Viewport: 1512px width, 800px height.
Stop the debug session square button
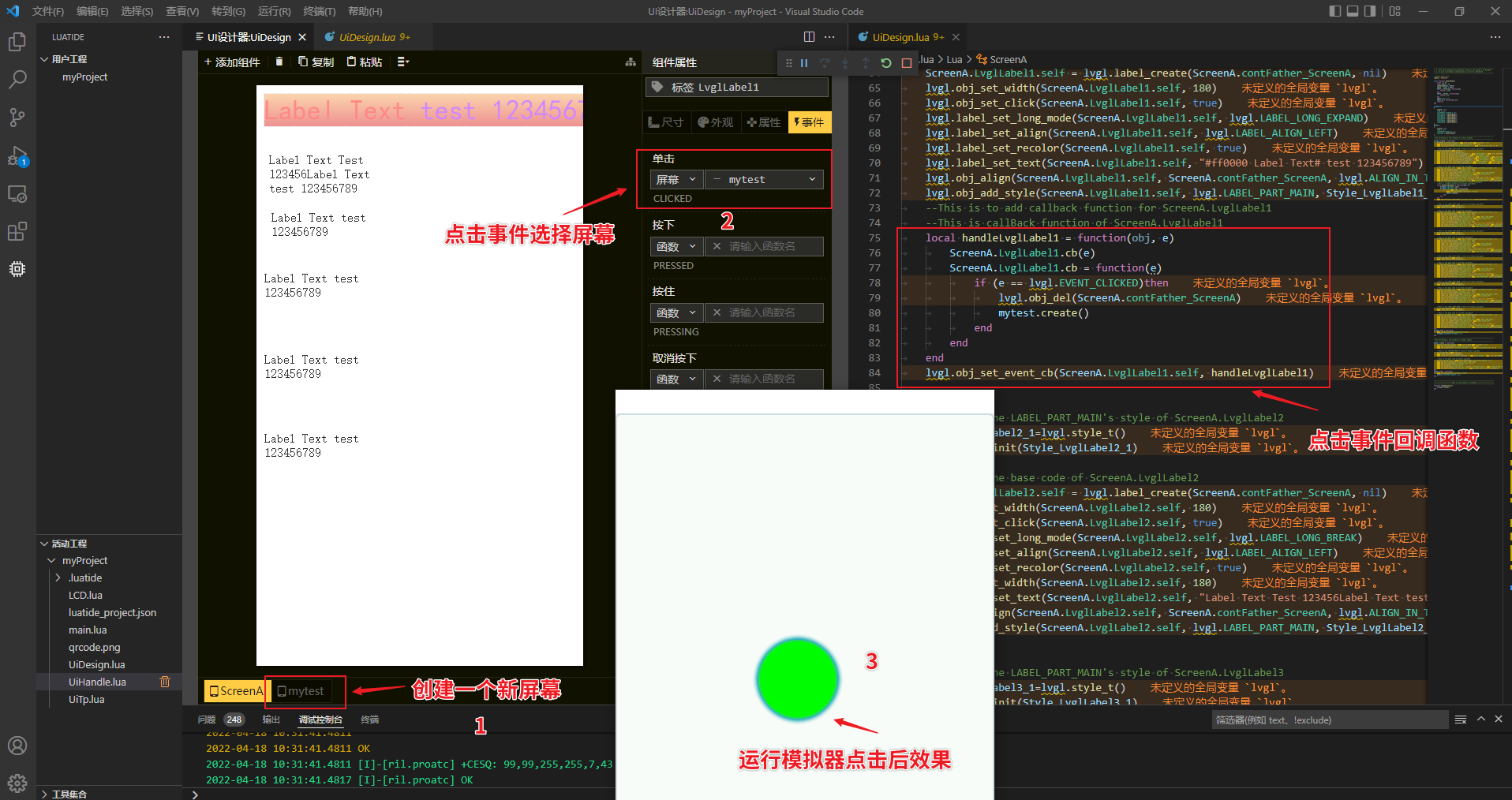click(907, 63)
